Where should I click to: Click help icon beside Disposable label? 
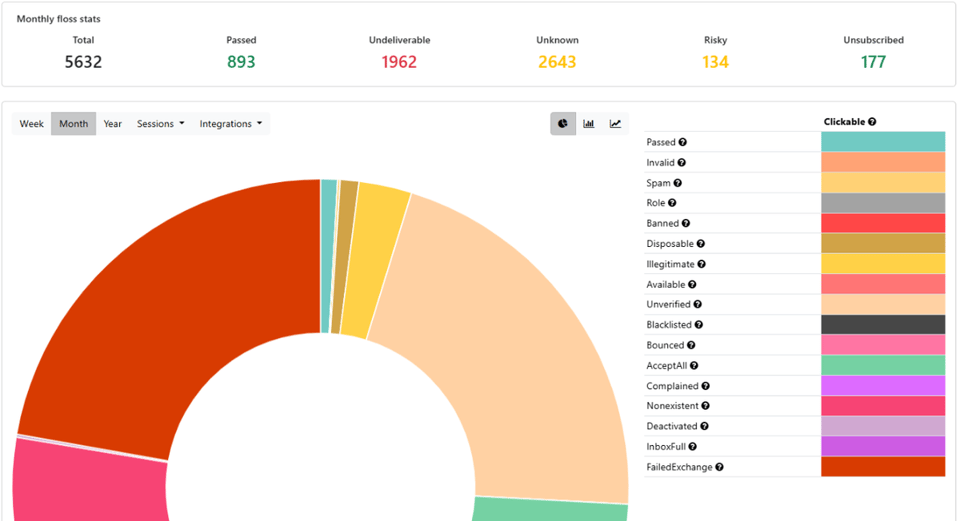pyautogui.click(x=701, y=244)
